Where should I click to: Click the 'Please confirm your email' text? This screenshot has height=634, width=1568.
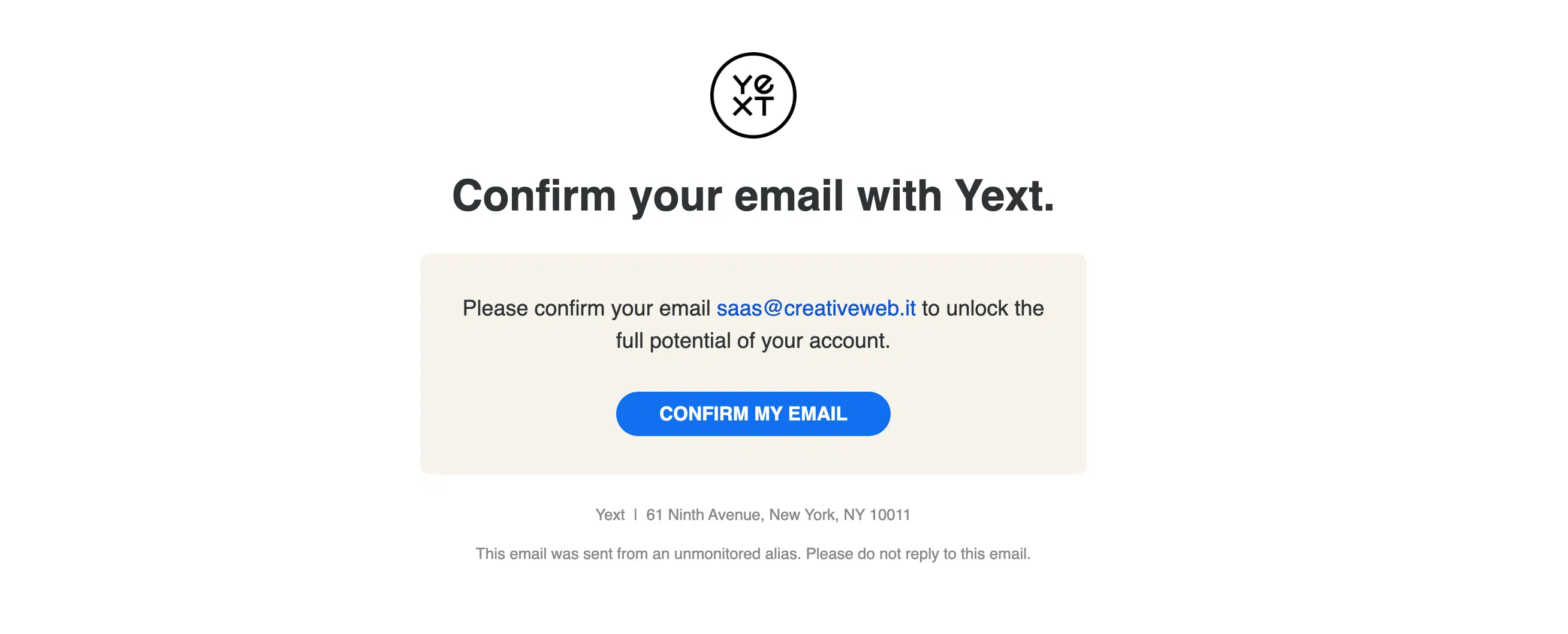click(x=586, y=308)
